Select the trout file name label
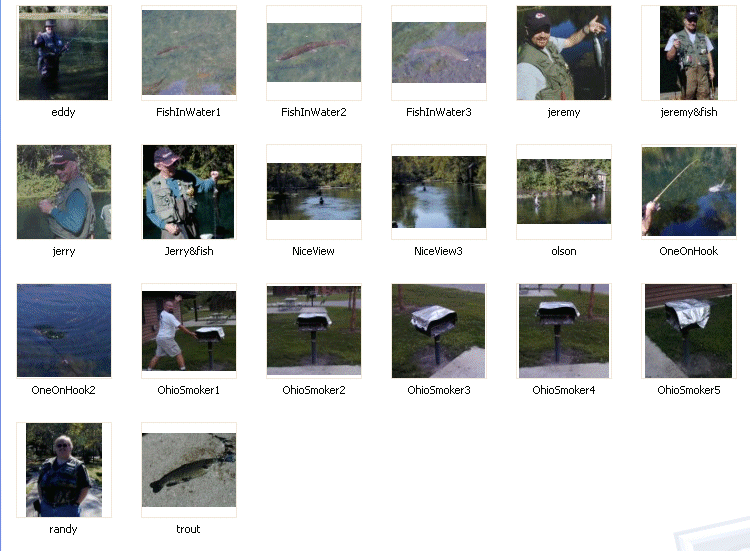This screenshot has height=551, width=750. click(x=188, y=529)
